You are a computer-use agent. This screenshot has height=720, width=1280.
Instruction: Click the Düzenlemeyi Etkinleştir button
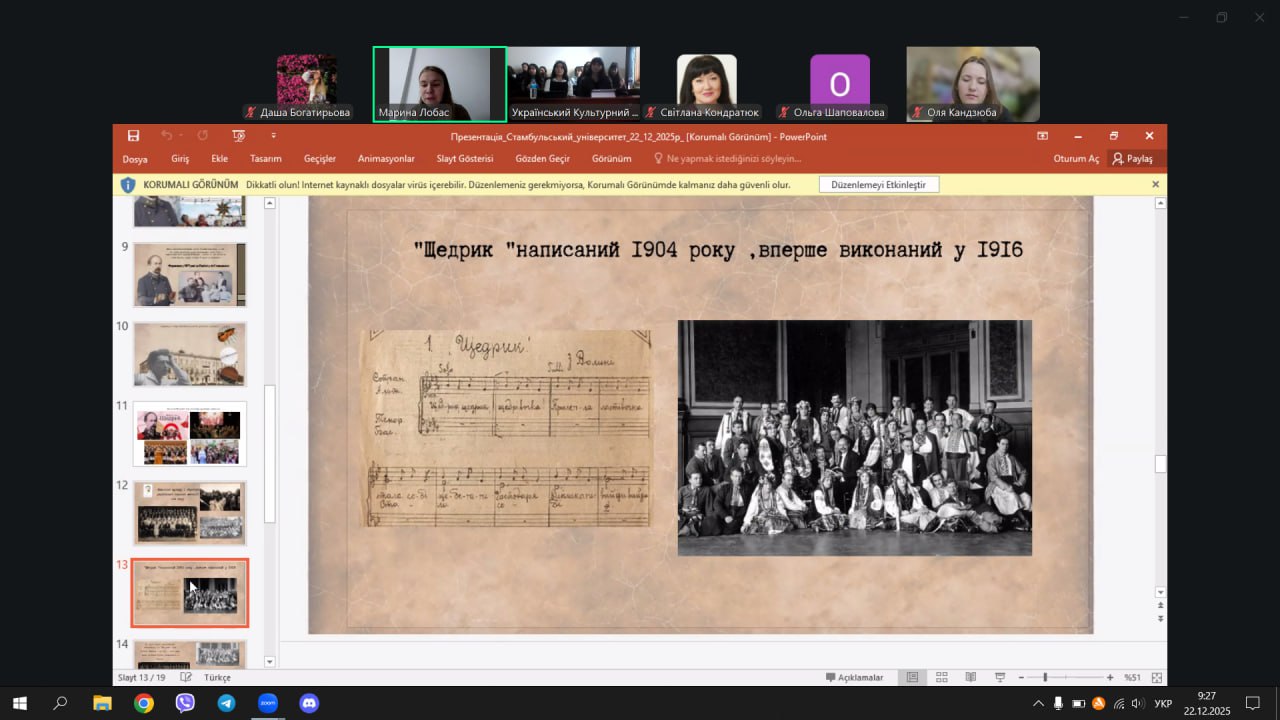878,185
